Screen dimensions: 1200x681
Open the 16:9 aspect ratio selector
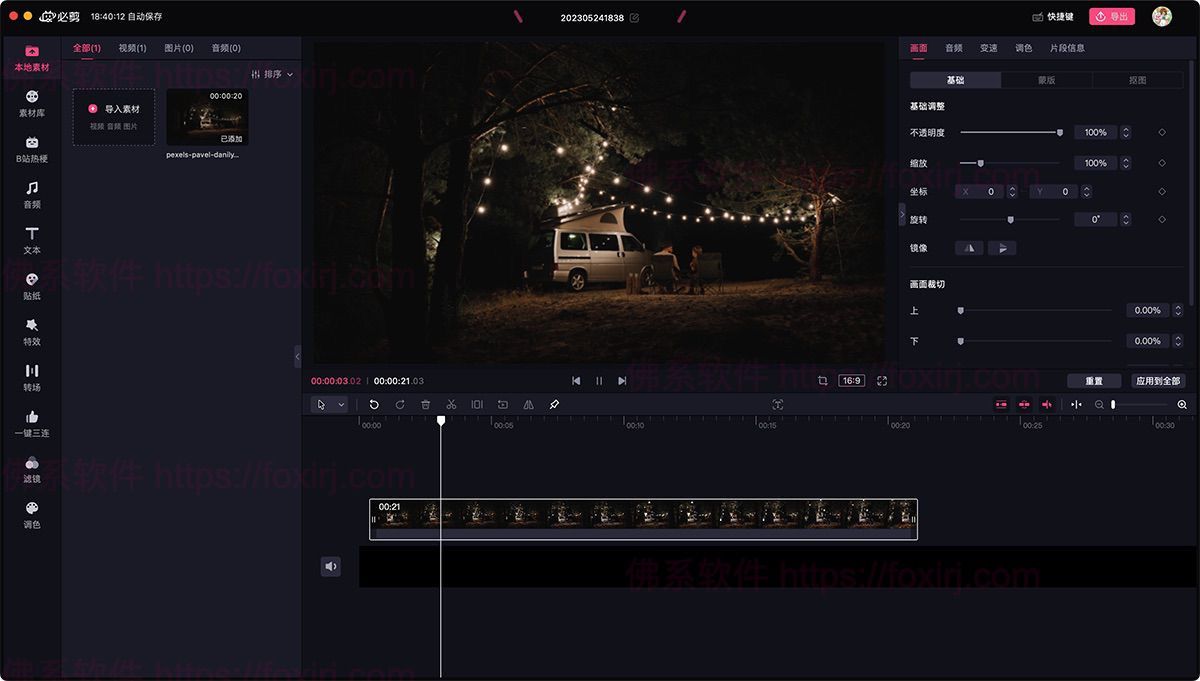coord(851,381)
